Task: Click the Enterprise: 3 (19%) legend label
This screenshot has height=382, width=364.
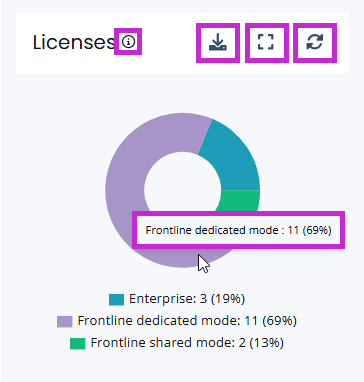Action: (187, 299)
